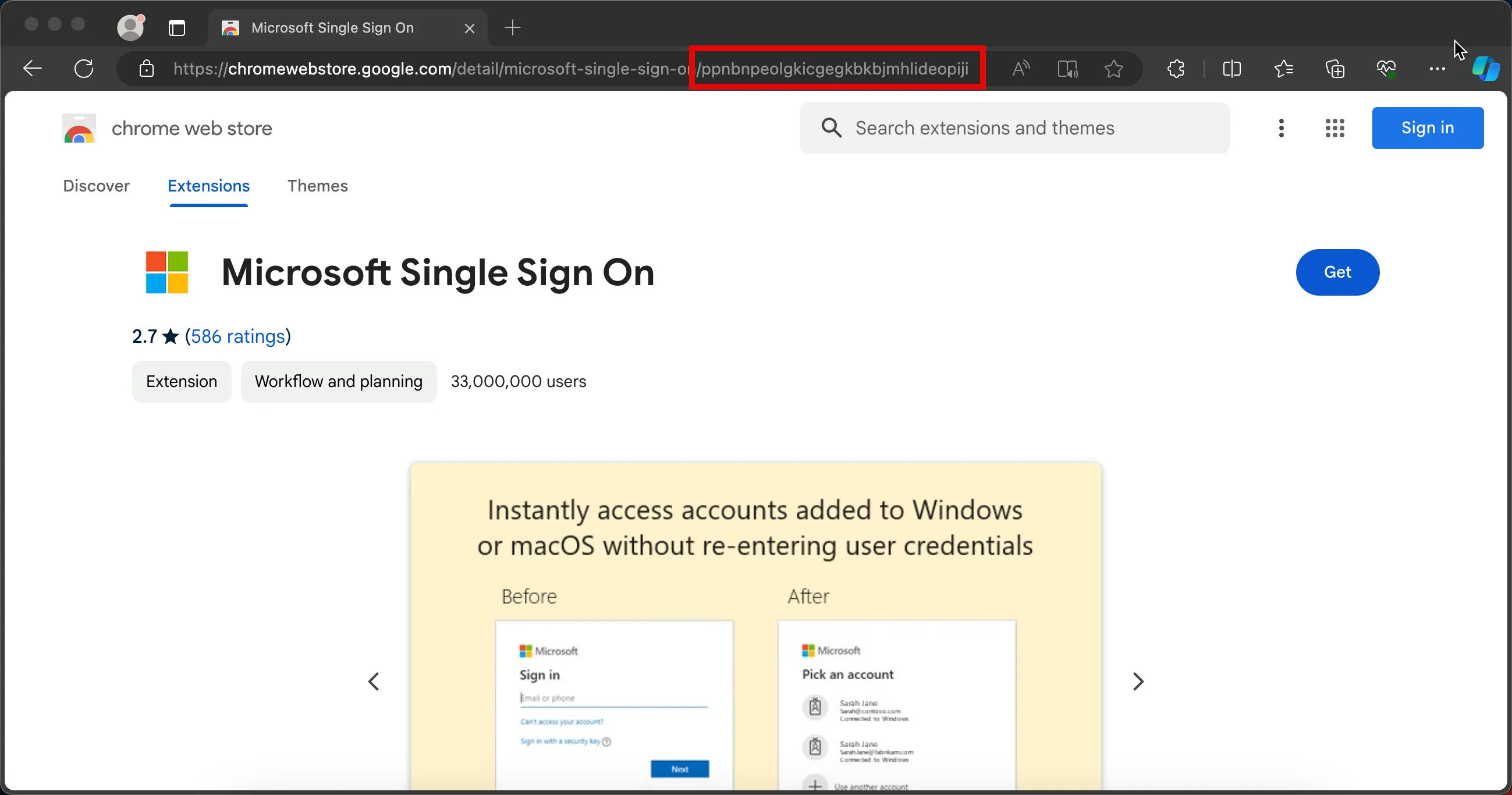Open Browser essentials heart icon
Image resolution: width=1512 pixels, height=795 pixels.
tap(1386, 69)
